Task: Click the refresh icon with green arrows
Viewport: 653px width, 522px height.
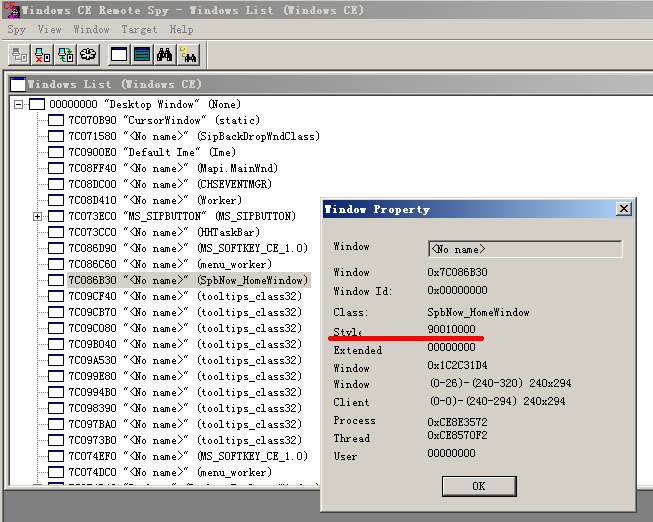Action: [65, 54]
